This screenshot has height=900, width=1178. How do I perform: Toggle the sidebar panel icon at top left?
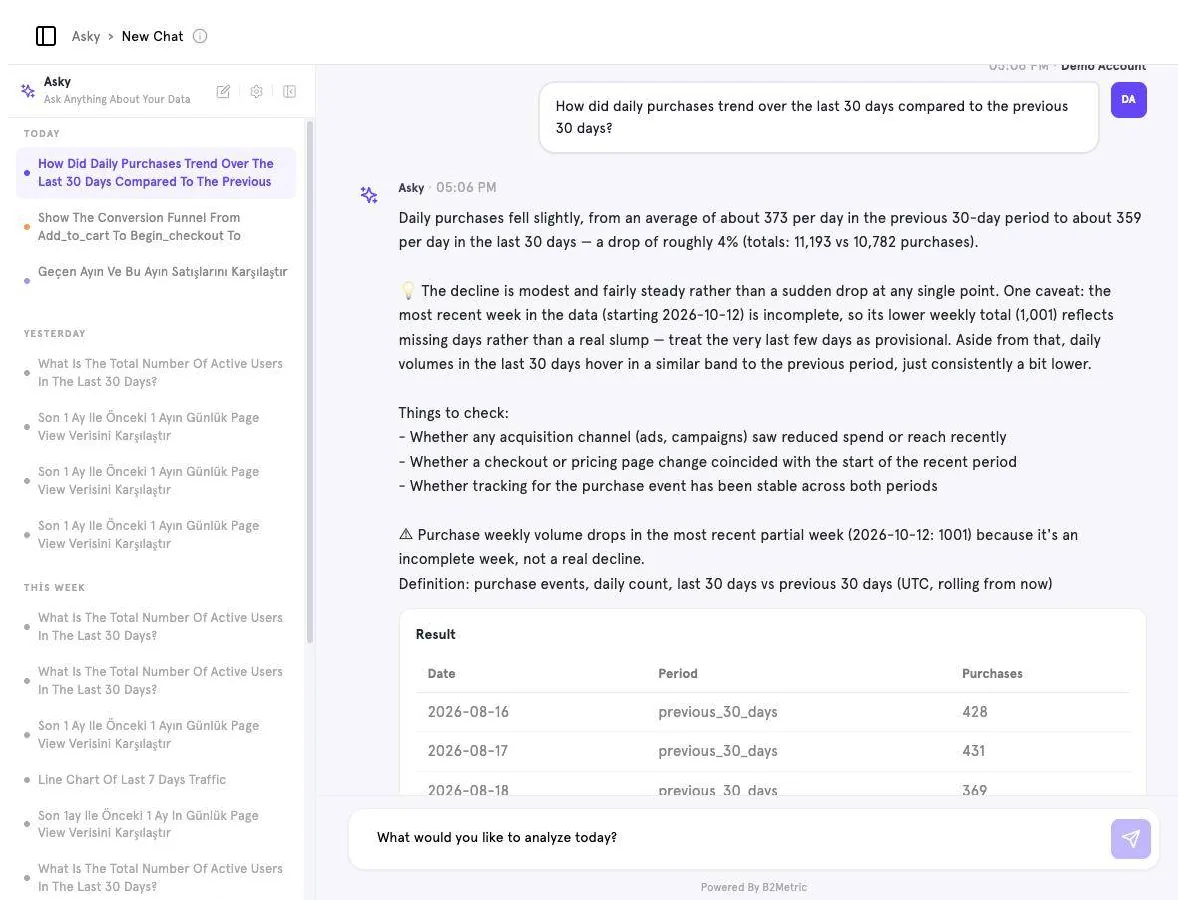46,36
